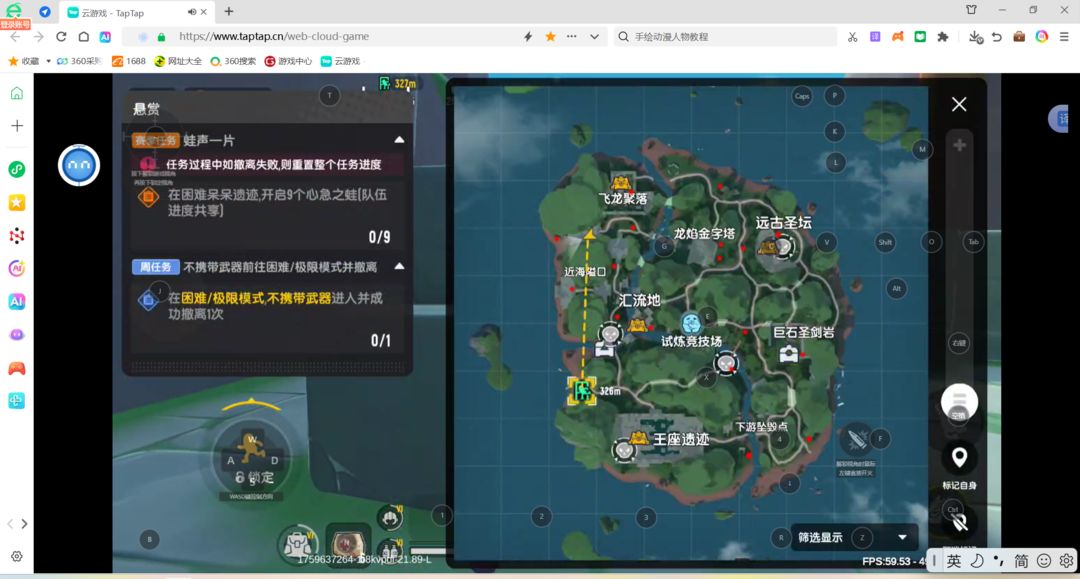Click the 手绘动漫人物教程 search box

coord(725,36)
